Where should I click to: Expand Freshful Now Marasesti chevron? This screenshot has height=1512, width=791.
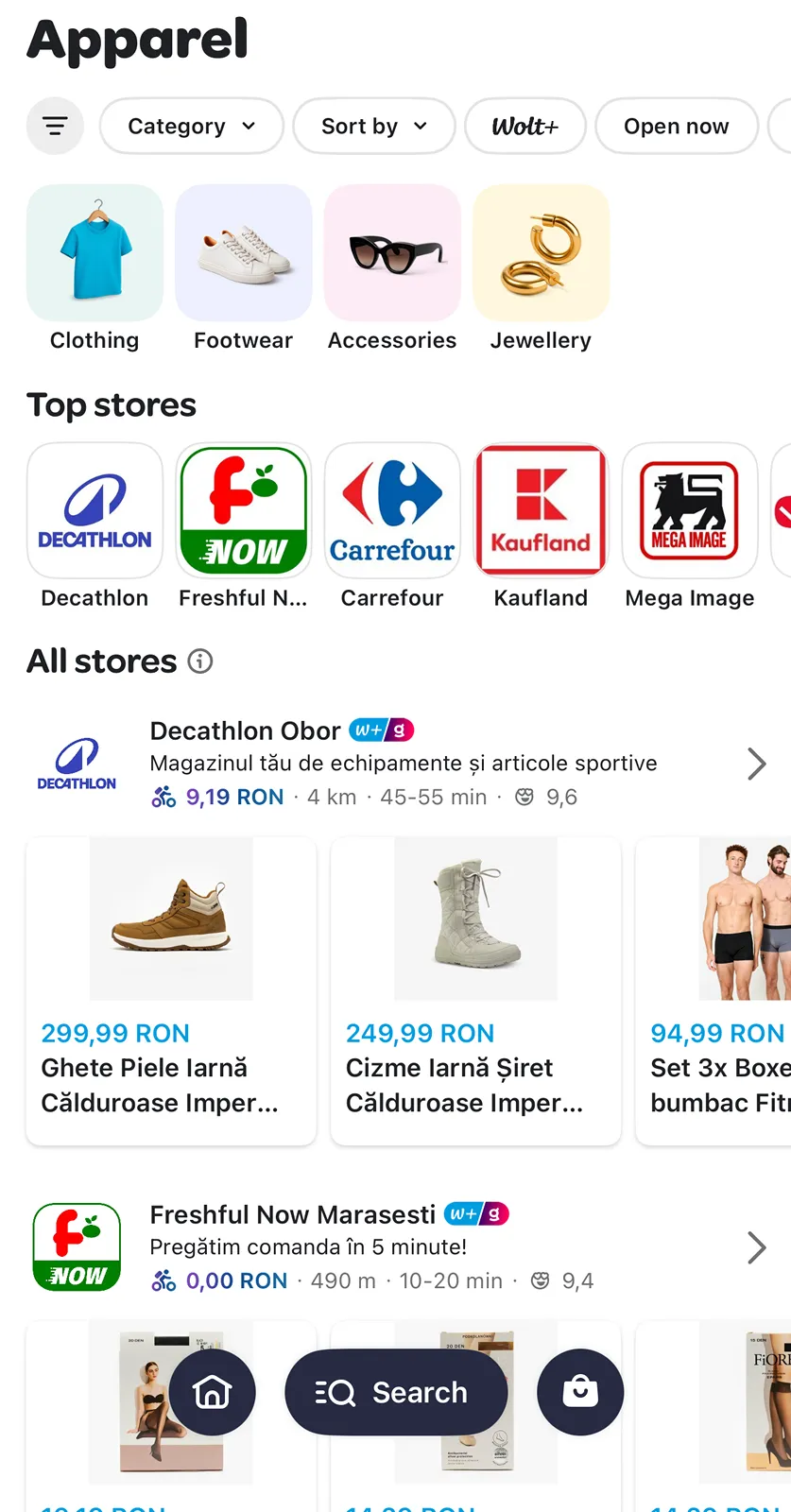coord(756,1247)
